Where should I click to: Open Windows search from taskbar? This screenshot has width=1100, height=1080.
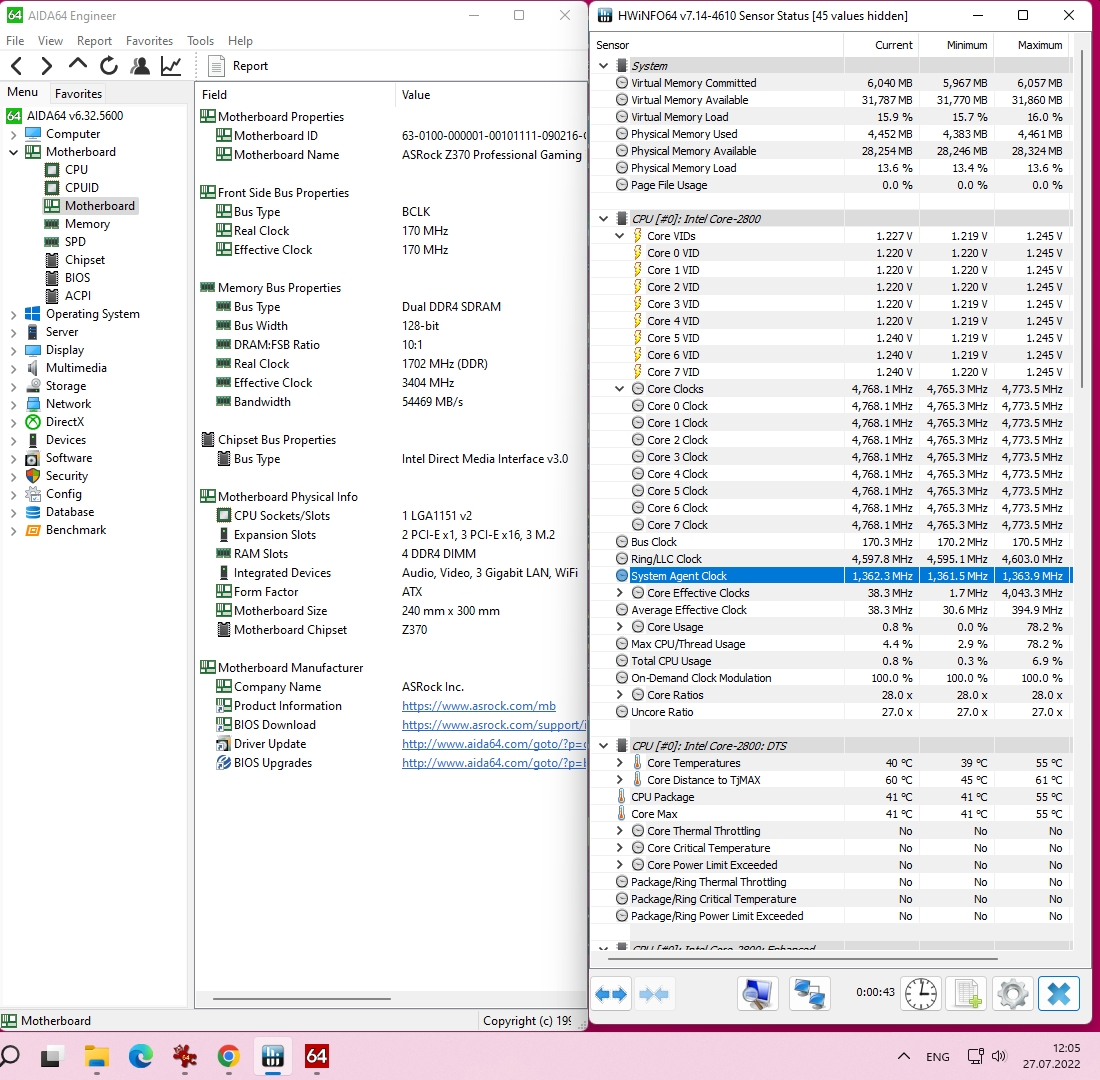coord(10,1056)
